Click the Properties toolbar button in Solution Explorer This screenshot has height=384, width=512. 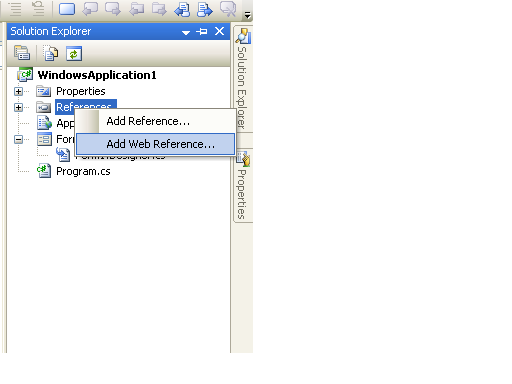[x=22, y=53]
